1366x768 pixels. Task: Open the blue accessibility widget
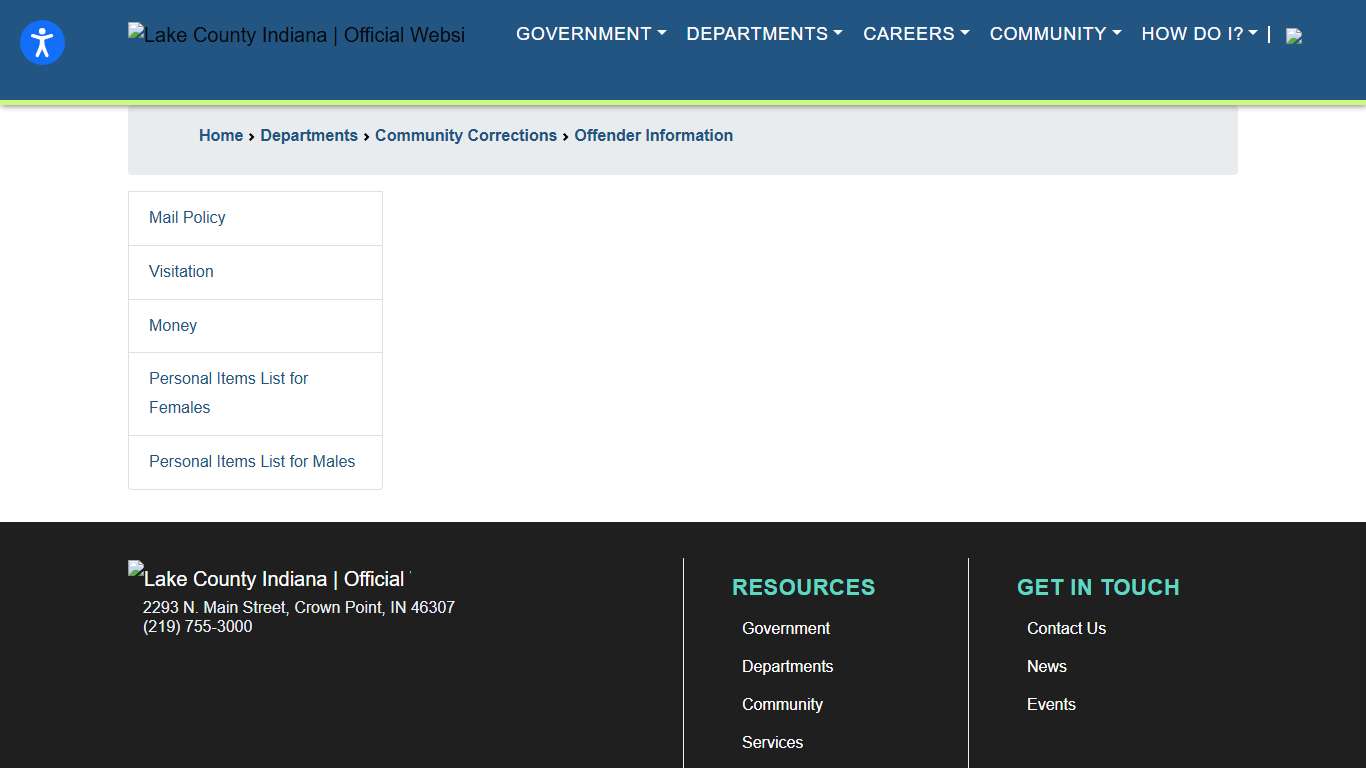(42, 42)
